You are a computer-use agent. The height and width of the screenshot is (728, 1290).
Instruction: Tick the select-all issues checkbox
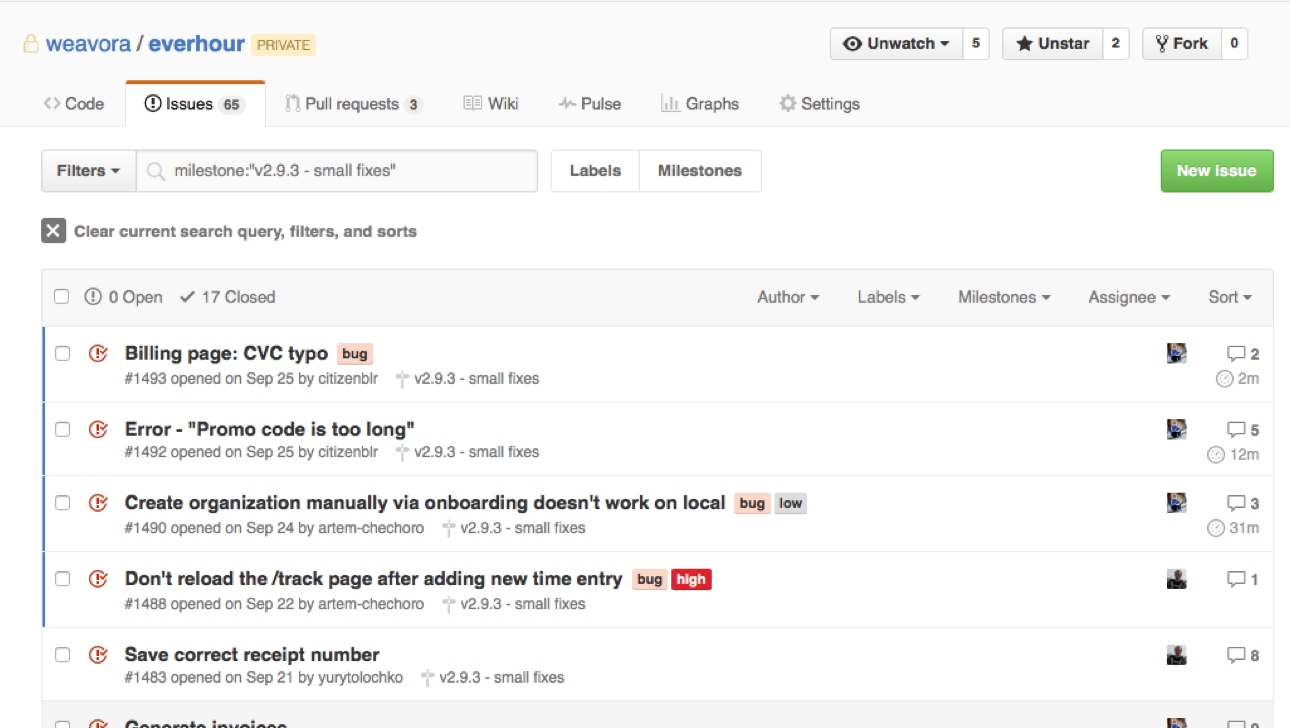[62, 297]
